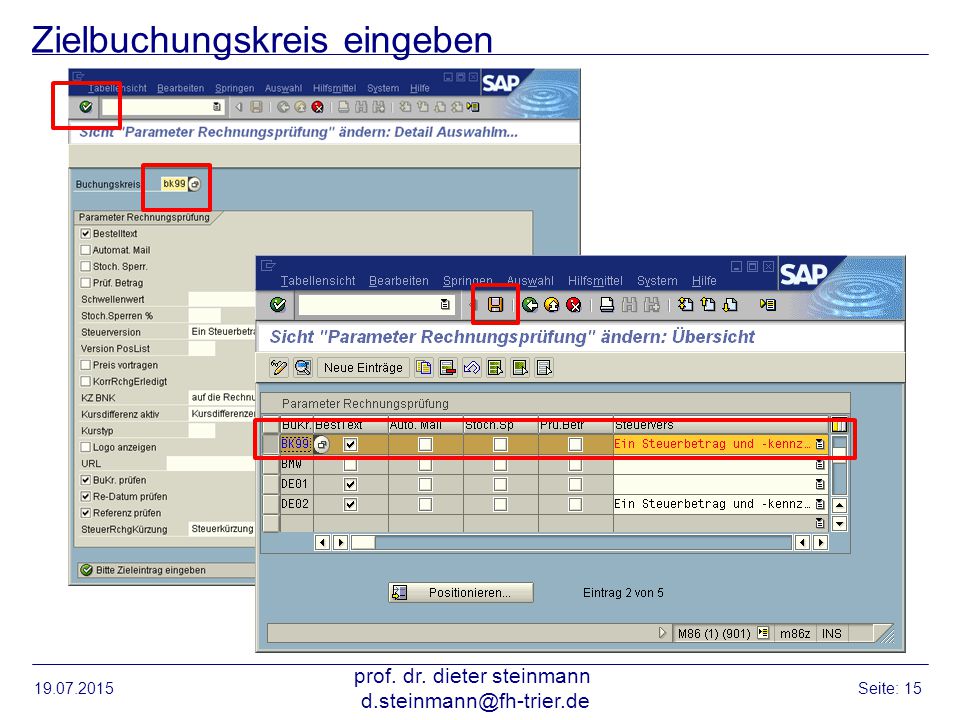The image size is (960, 720).
Task: Click red Cancel icon in Detail window toolbar
Action: pos(317,107)
